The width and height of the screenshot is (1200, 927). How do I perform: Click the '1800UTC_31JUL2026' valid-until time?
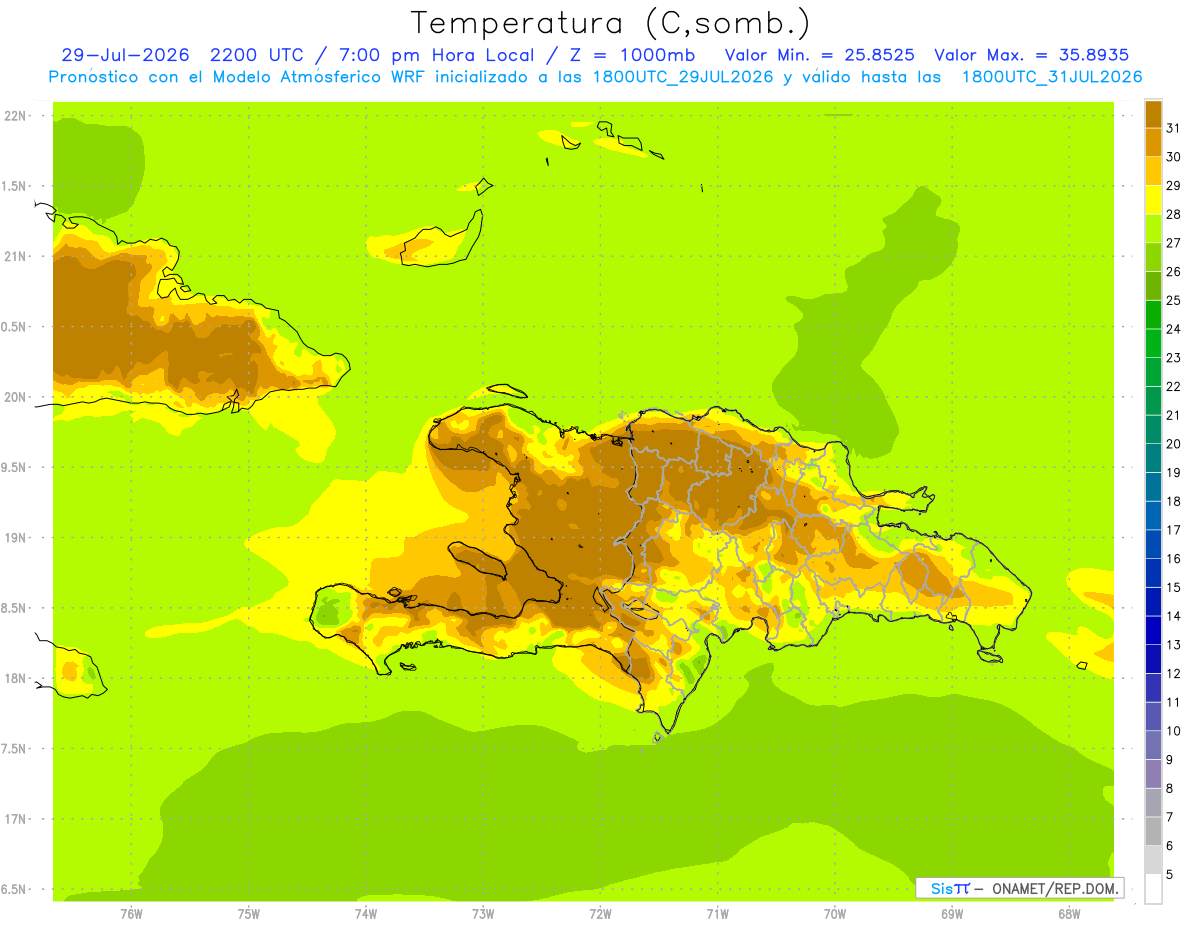click(x=1052, y=77)
